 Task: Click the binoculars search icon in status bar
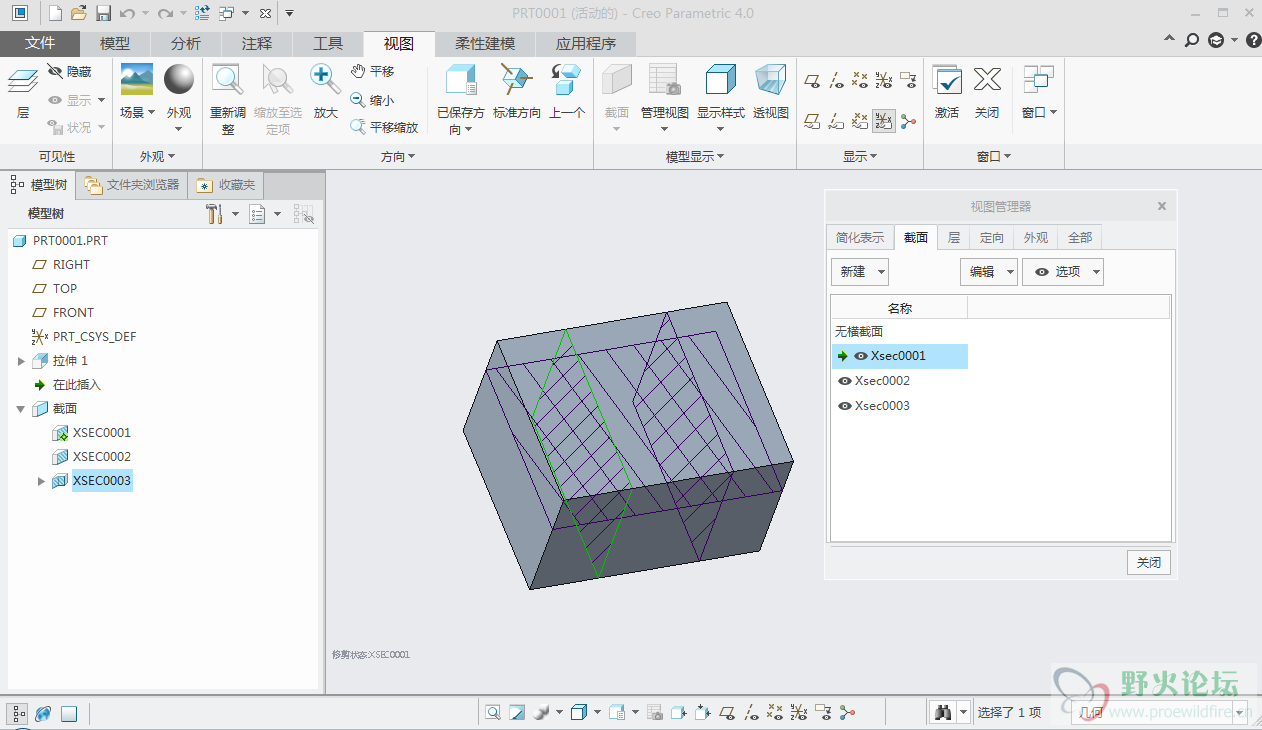tap(942, 712)
